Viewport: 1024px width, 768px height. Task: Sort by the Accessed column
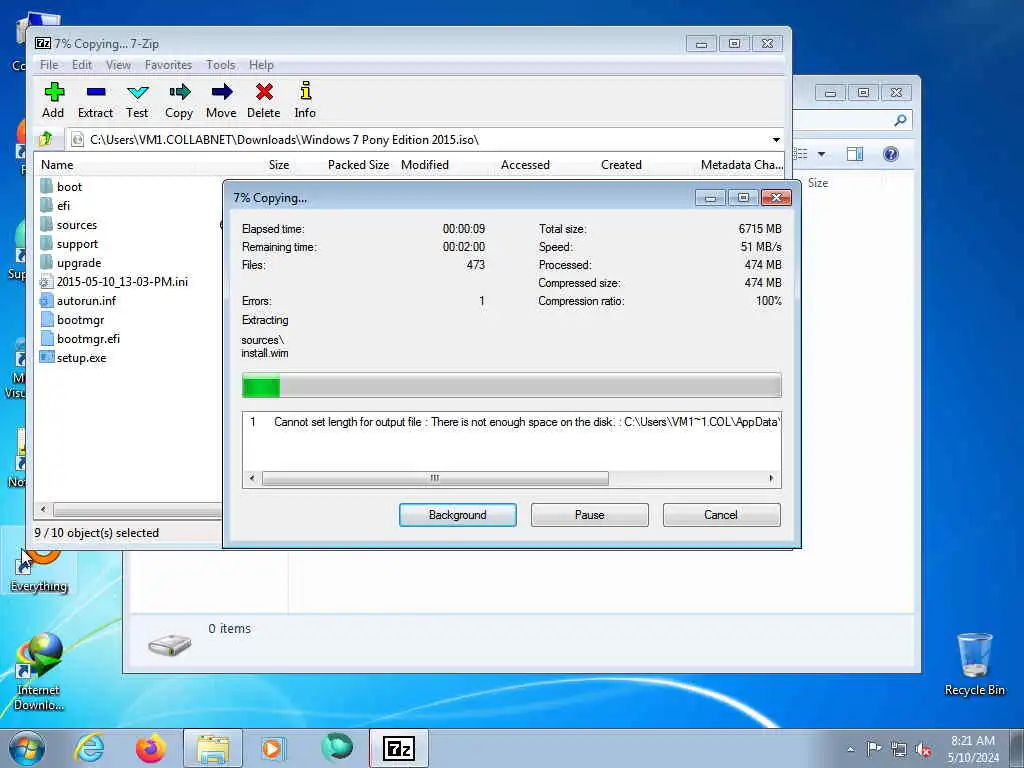526,165
